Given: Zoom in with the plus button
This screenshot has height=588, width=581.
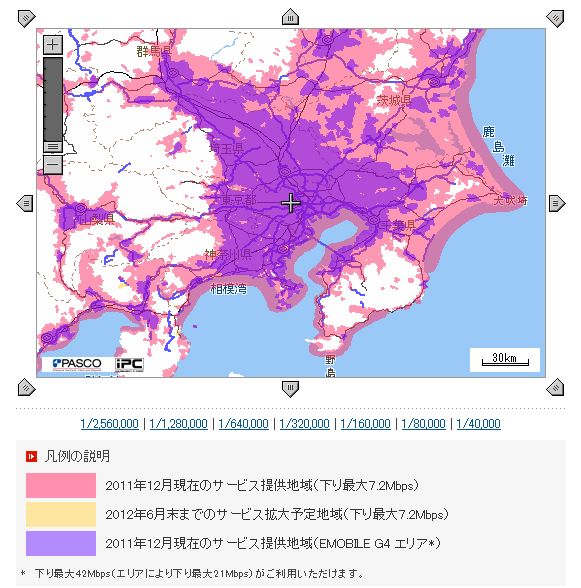Looking at the screenshot, I should coord(53,45).
